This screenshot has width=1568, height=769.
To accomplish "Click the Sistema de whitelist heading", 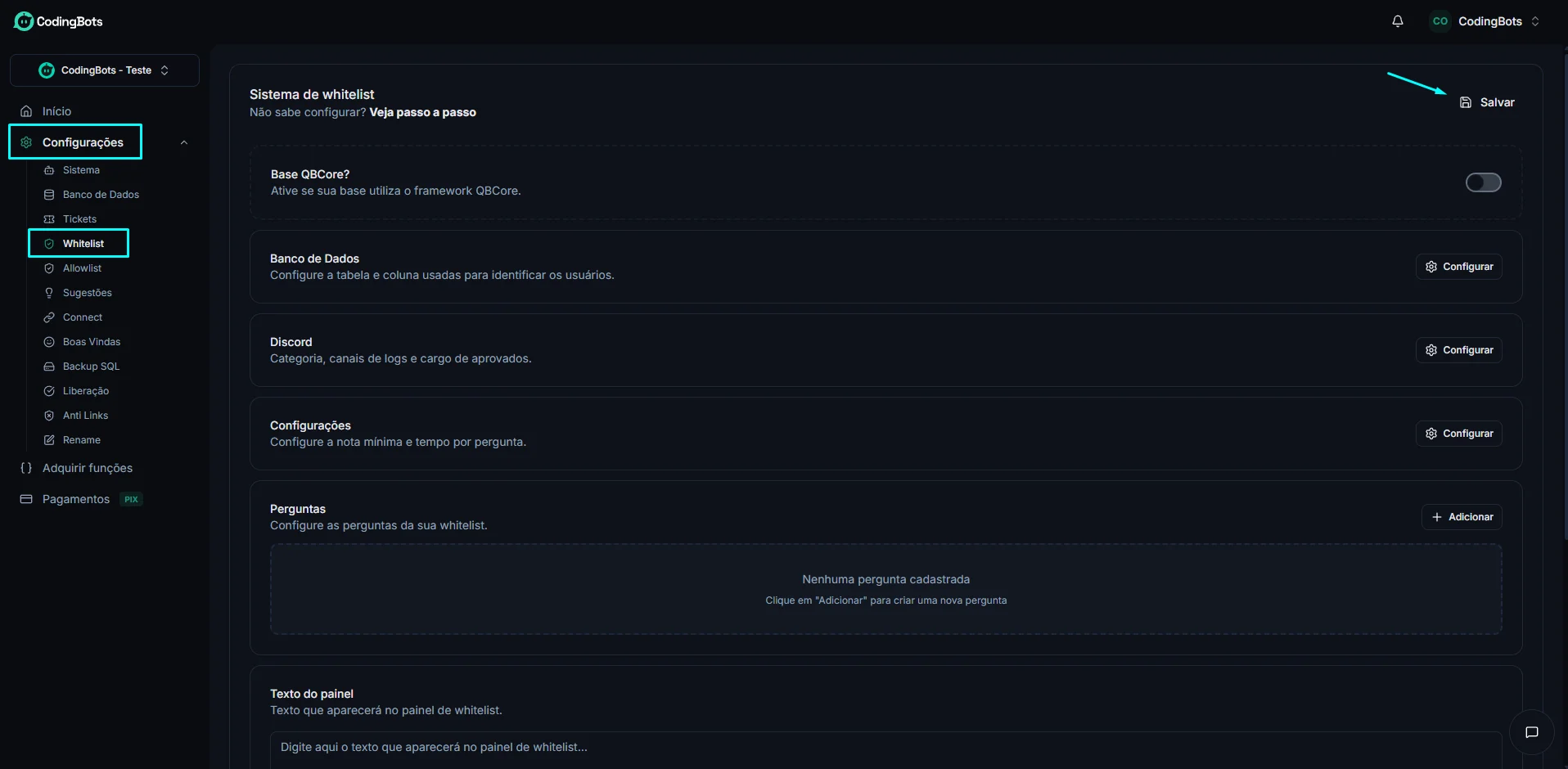I will pyautogui.click(x=312, y=94).
